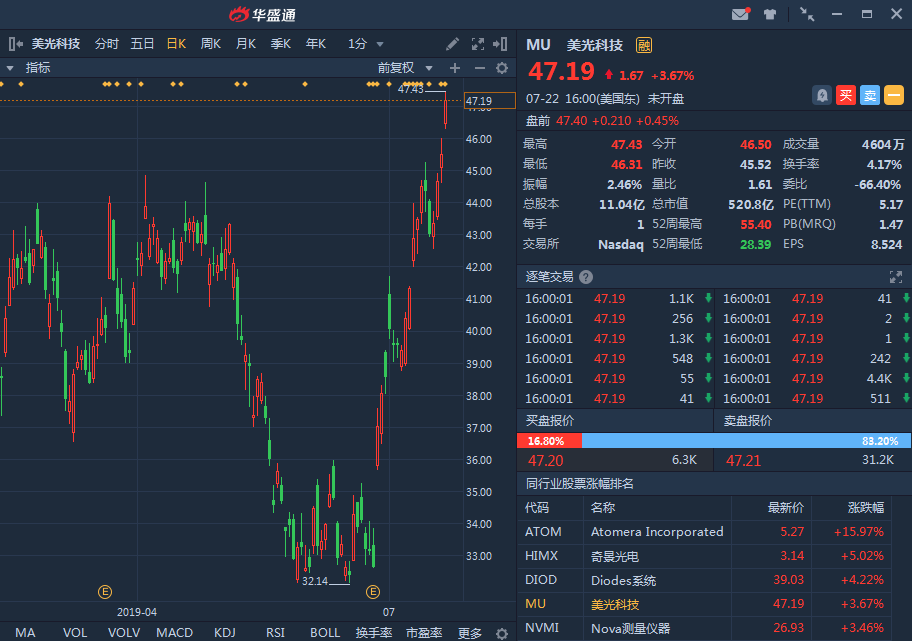
Task: Select the 日K chart tab
Action: click(x=176, y=44)
